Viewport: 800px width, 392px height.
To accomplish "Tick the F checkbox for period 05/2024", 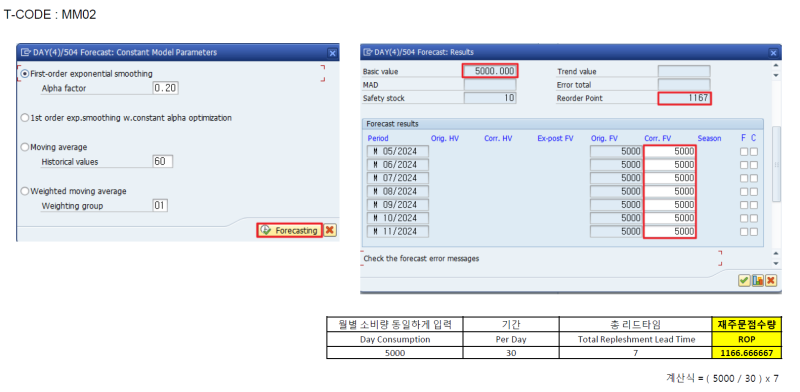I will click(744, 152).
